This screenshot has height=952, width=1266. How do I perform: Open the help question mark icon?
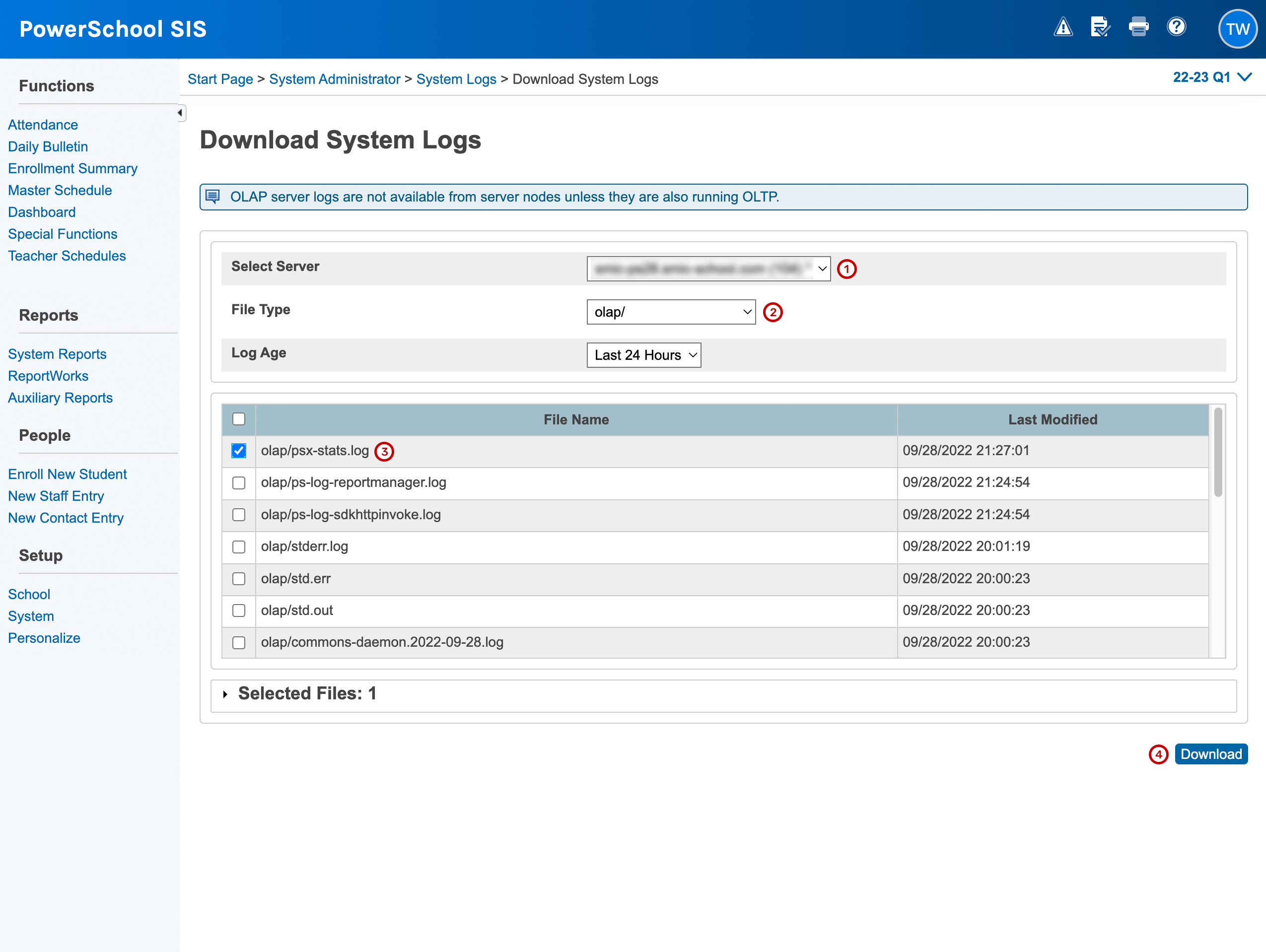pos(1176,27)
